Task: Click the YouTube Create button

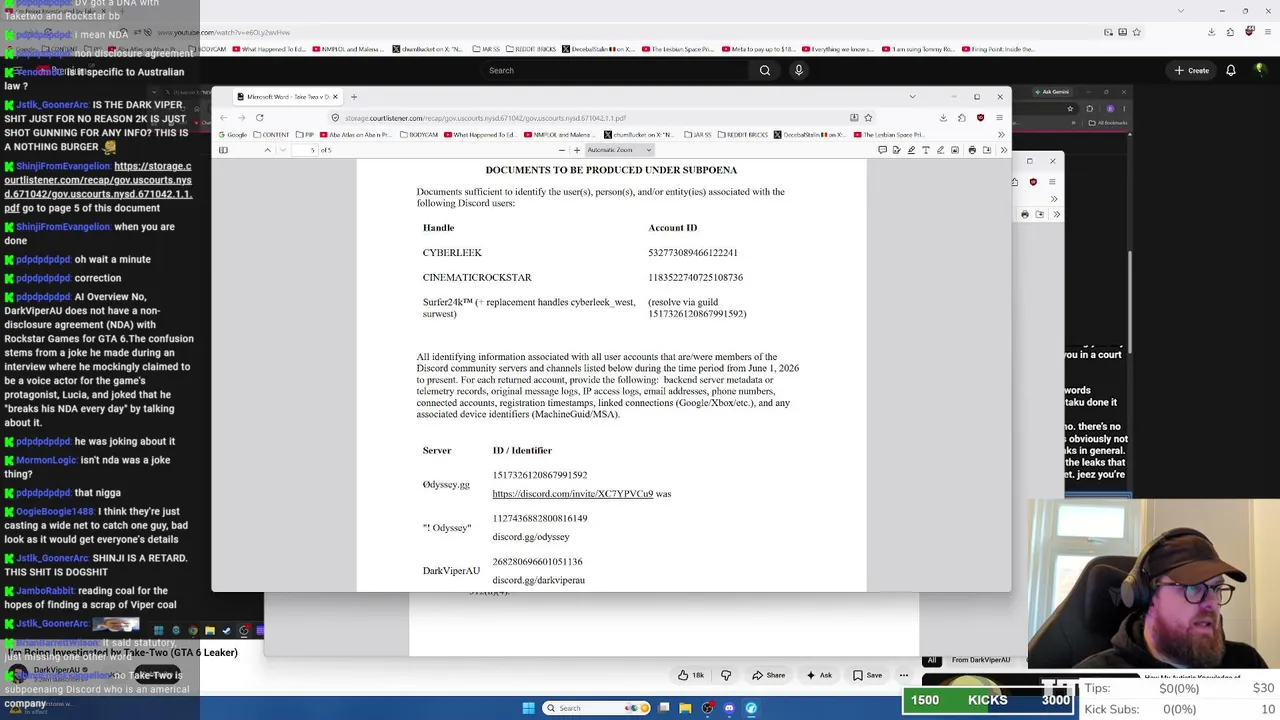Action: click(1192, 70)
